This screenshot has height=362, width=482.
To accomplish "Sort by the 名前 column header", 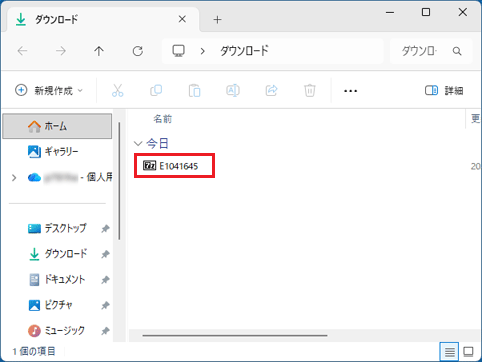I will (x=163, y=119).
